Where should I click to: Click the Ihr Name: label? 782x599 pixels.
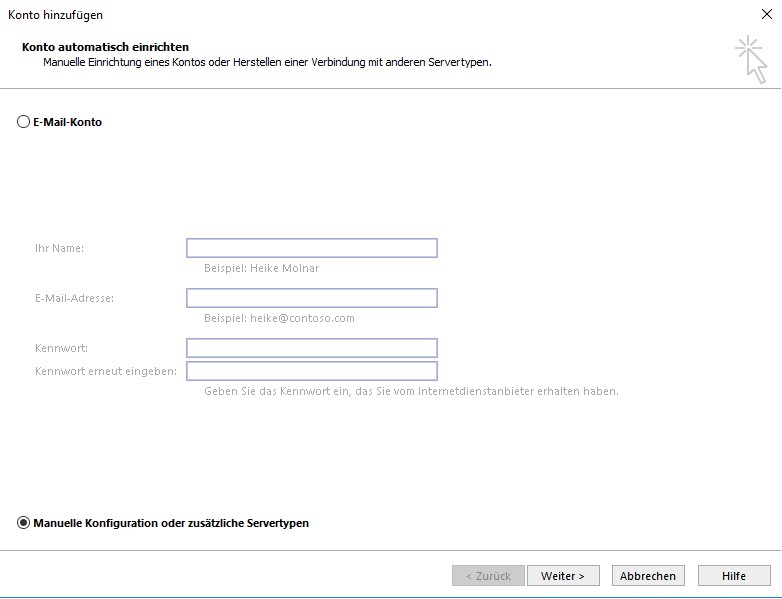(59, 248)
